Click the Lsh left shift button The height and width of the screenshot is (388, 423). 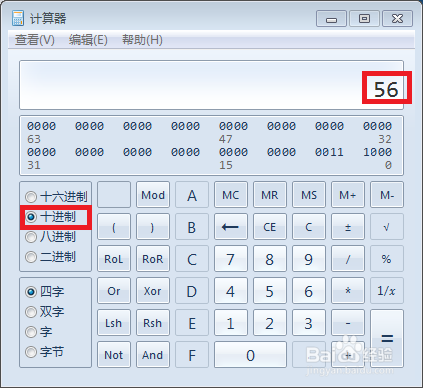pos(114,323)
